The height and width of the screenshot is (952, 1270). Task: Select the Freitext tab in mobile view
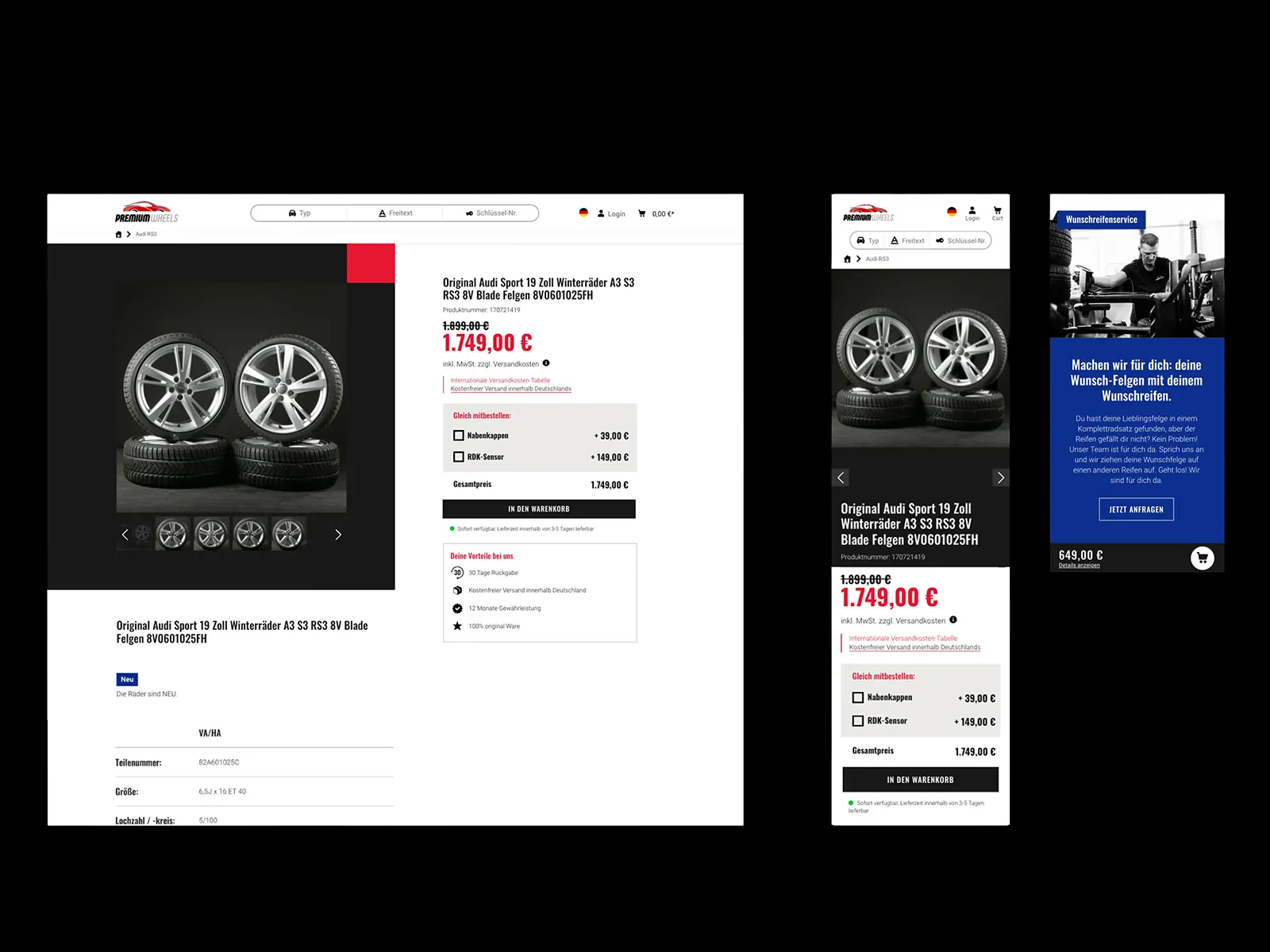[x=907, y=240]
